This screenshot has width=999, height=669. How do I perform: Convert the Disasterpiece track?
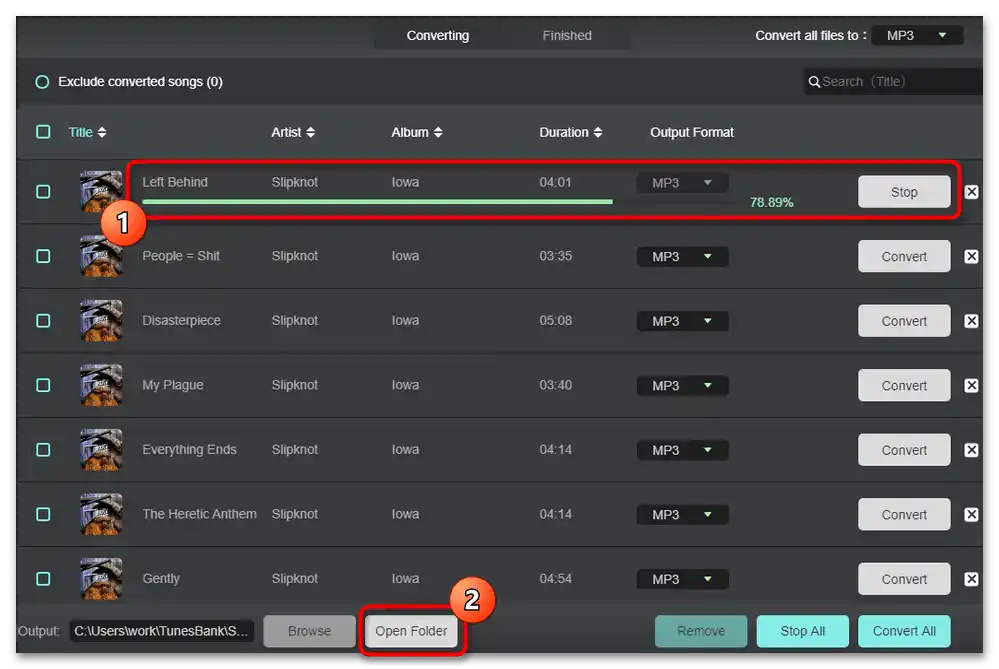[x=904, y=320]
